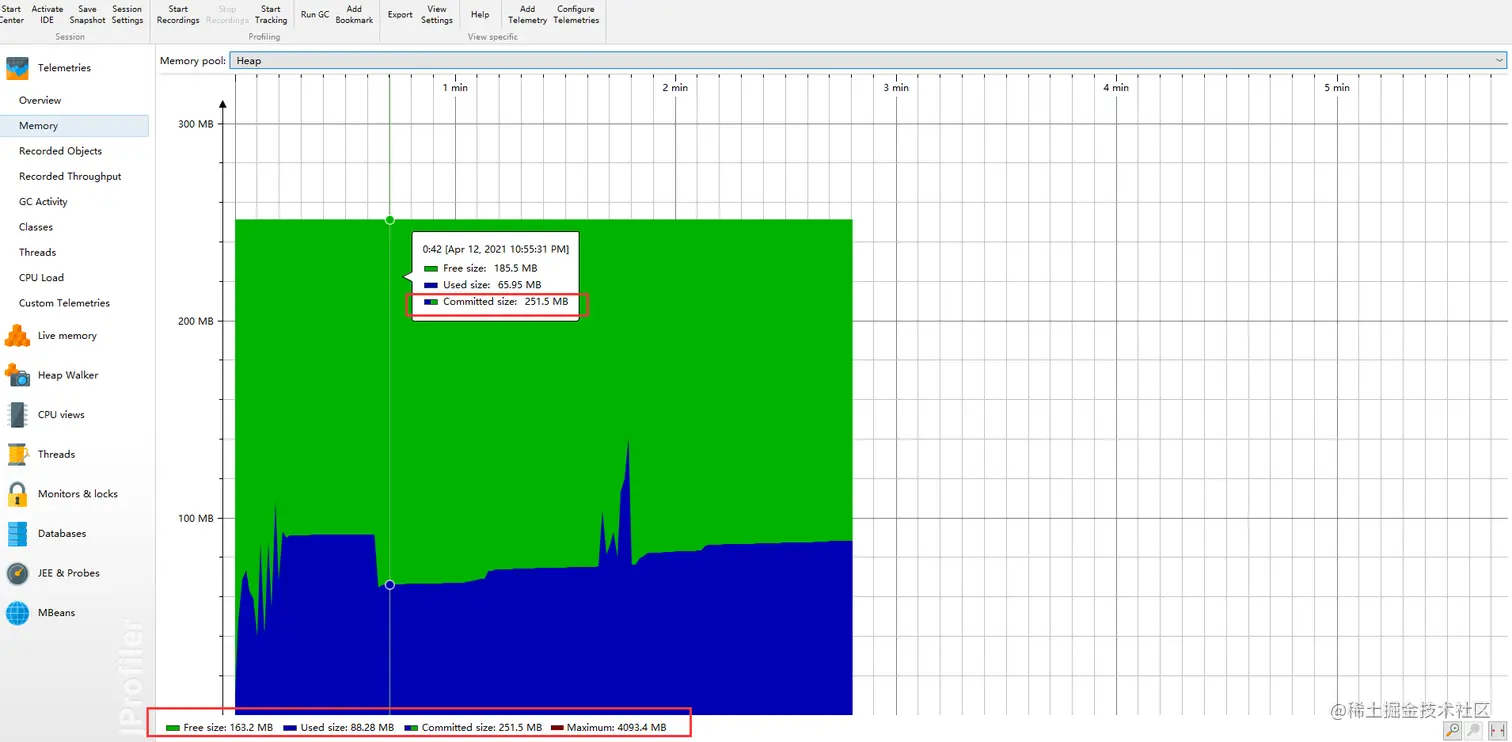Open the Heap Walker section
Viewport: 1512px width, 742px height.
(52, 375)
